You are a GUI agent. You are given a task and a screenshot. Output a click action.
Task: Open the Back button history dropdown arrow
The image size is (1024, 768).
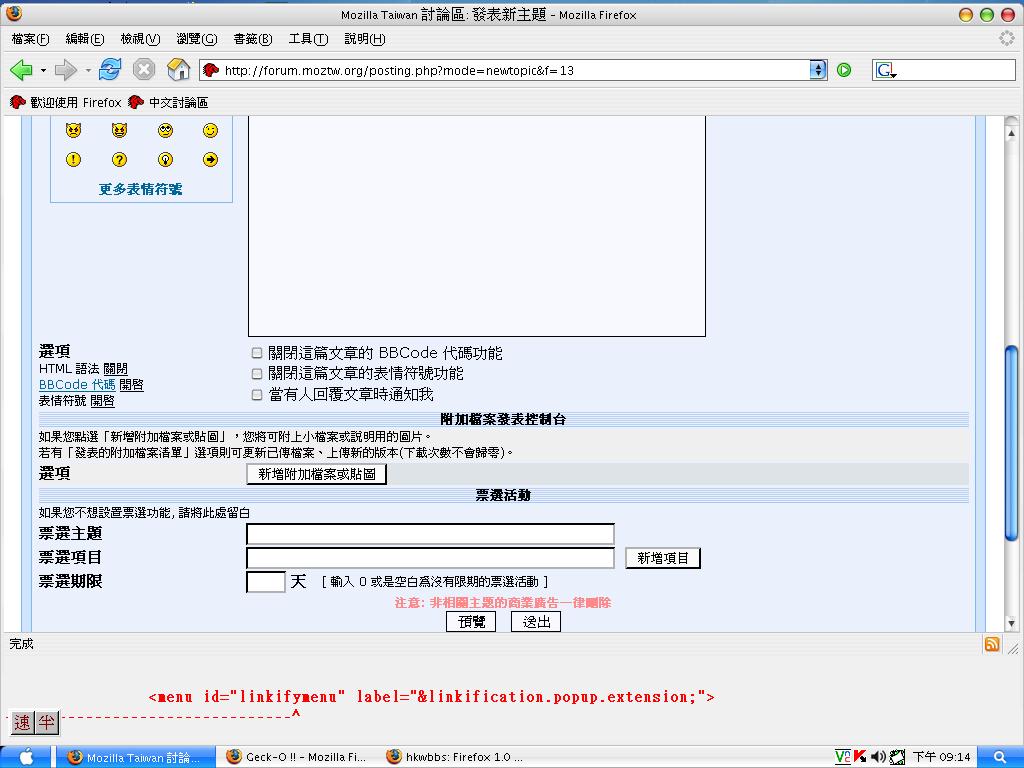pos(43,70)
